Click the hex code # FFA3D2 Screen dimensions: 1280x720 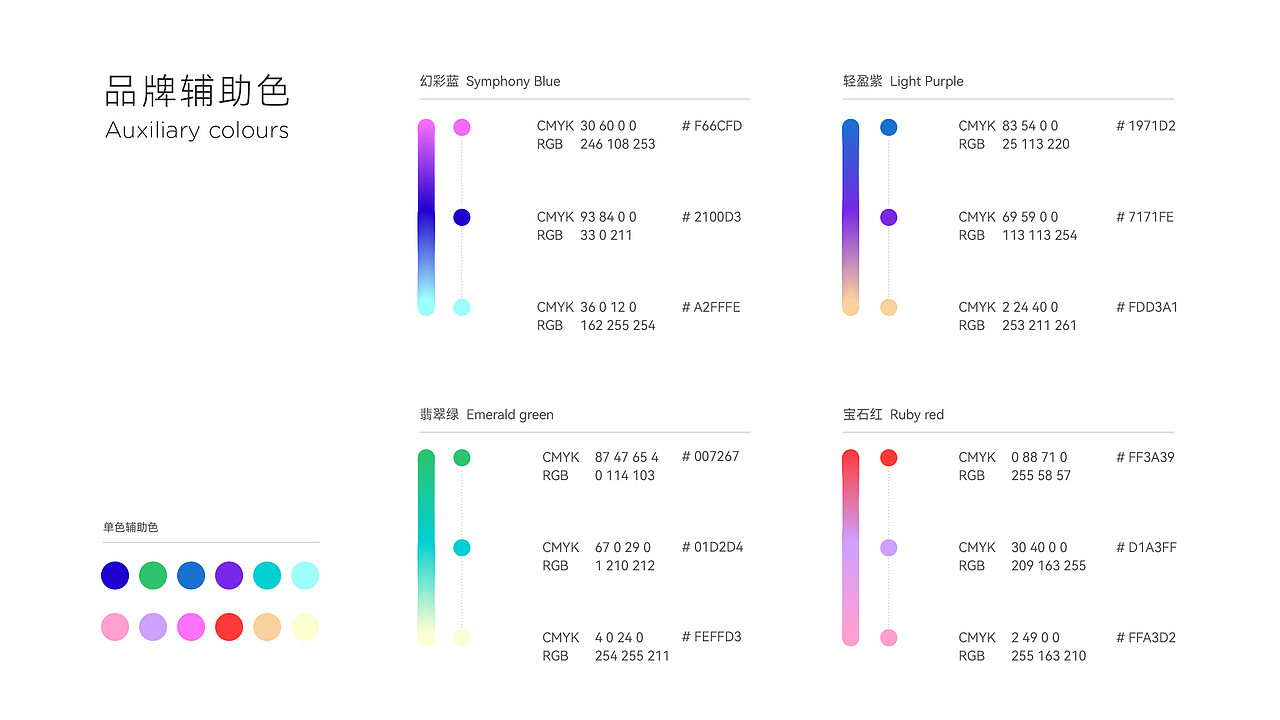point(1146,637)
